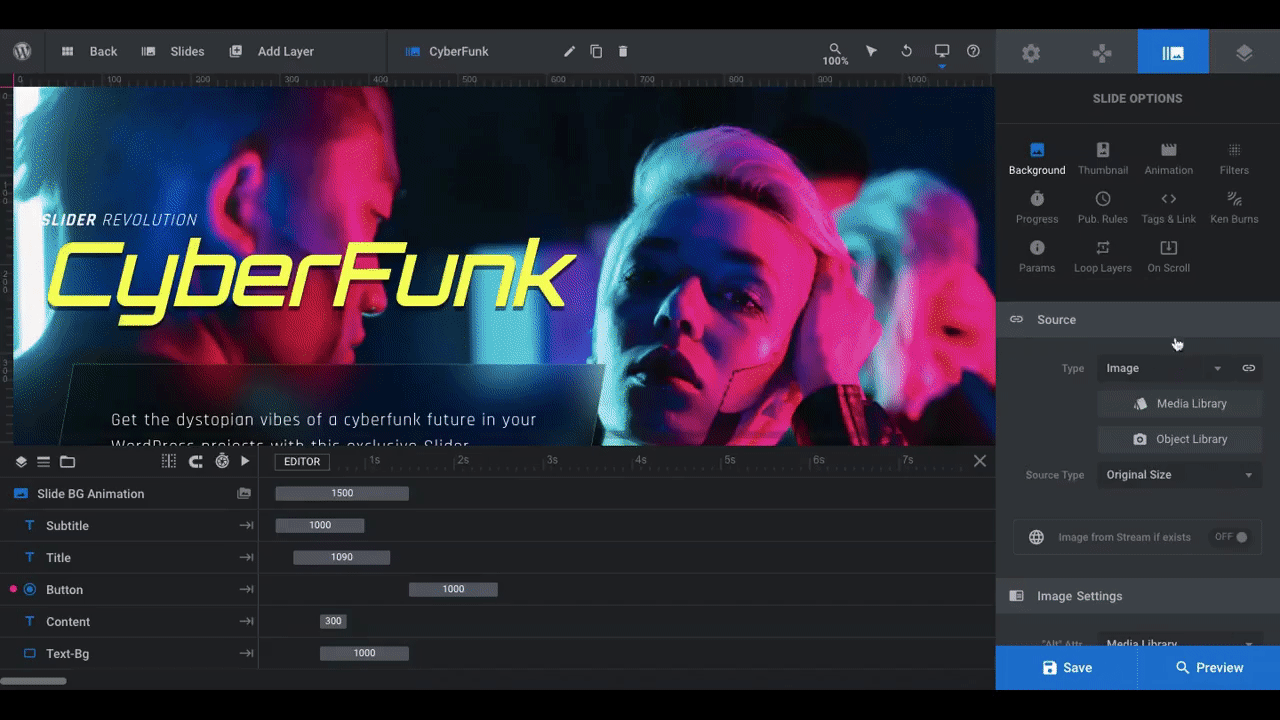This screenshot has width=1280, height=720.
Task: Save the slider
Action: (x=1066, y=668)
